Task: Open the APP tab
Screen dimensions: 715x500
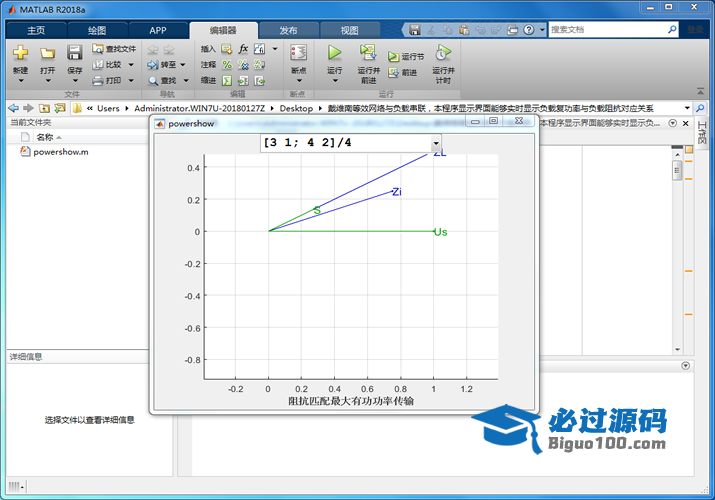Action: click(158, 31)
